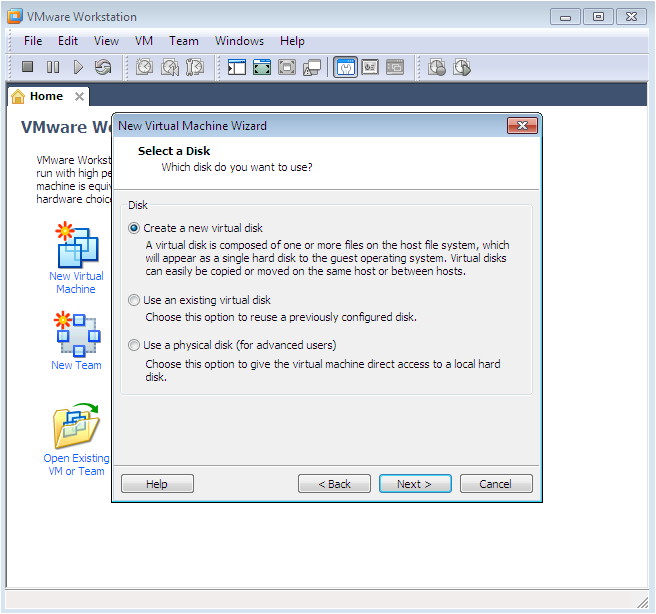This screenshot has height=614, width=656.
Task: Click Open Existing VM or Team link
Action: point(76,465)
